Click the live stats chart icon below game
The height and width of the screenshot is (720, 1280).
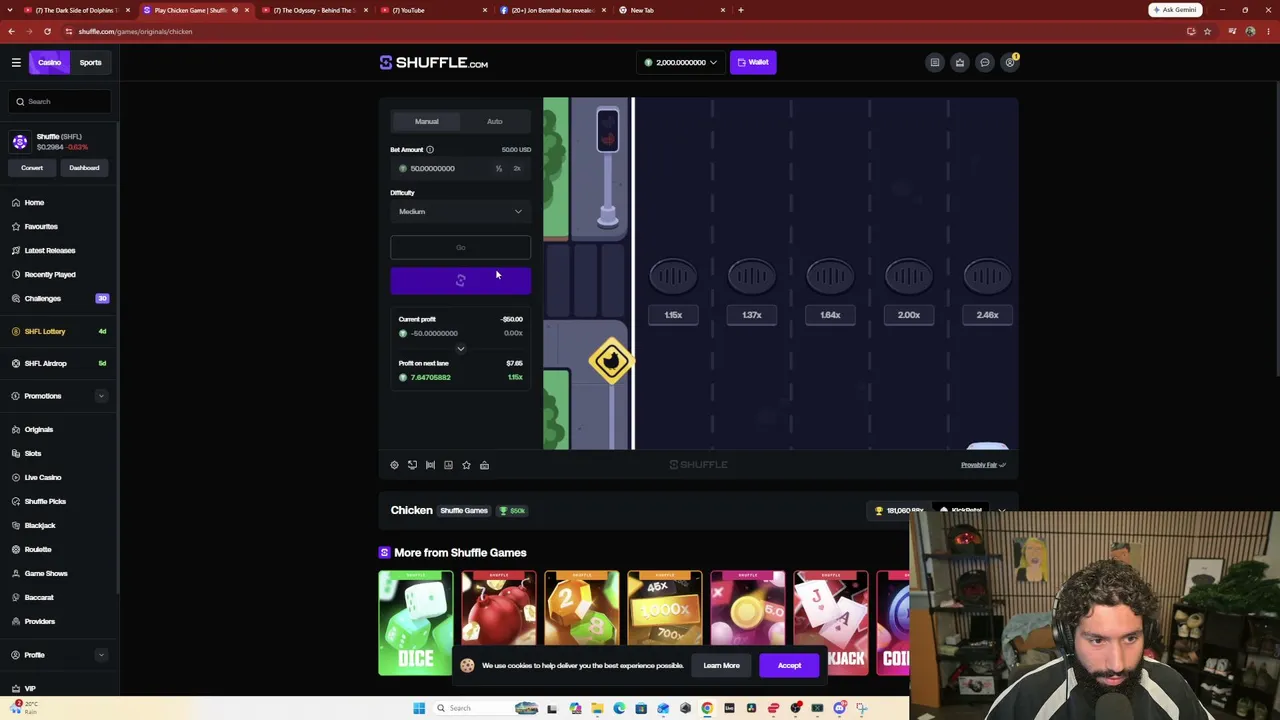(x=448, y=465)
